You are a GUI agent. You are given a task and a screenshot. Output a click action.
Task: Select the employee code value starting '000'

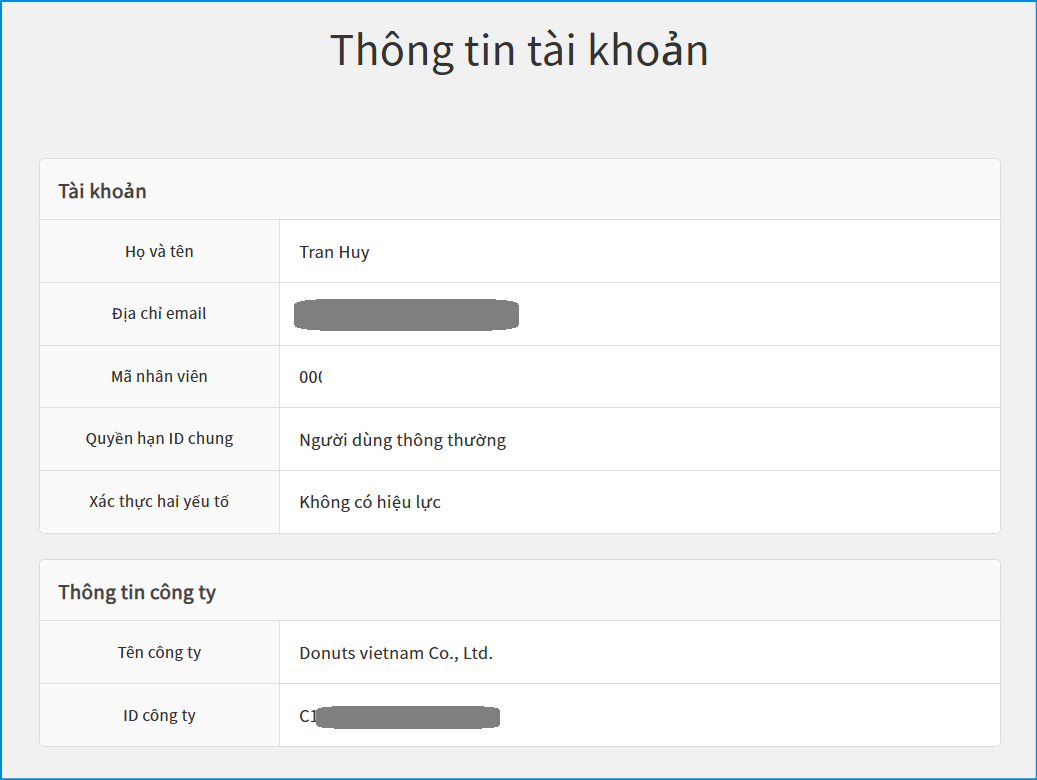click(x=311, y=378)
